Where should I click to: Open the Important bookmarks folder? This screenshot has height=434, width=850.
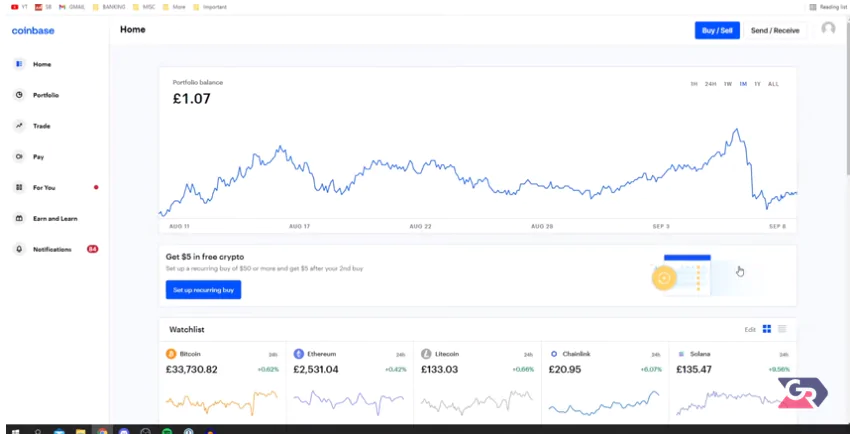pyautogui.click(x=210, y=7)
